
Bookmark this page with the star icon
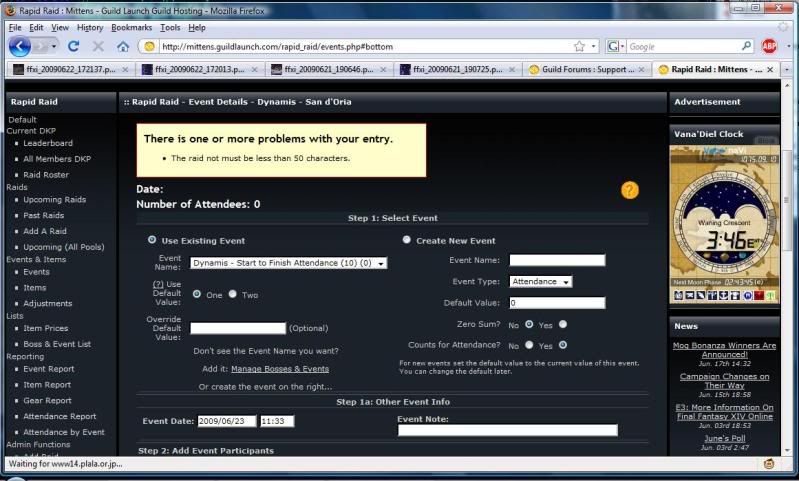pos(579,46)
